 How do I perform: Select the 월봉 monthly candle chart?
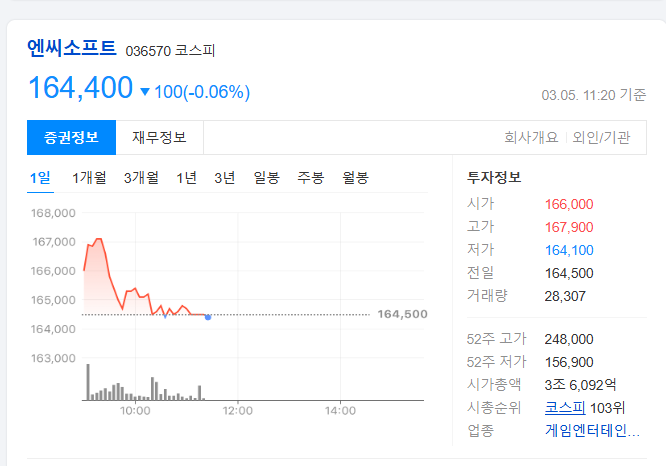pyautogui.click(x=355, y=178)
